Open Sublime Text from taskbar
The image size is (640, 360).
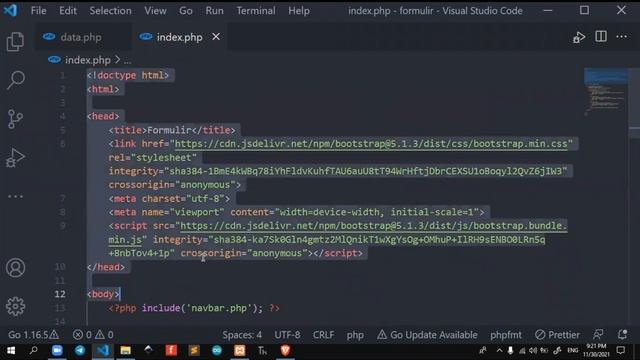pos(194,350)
